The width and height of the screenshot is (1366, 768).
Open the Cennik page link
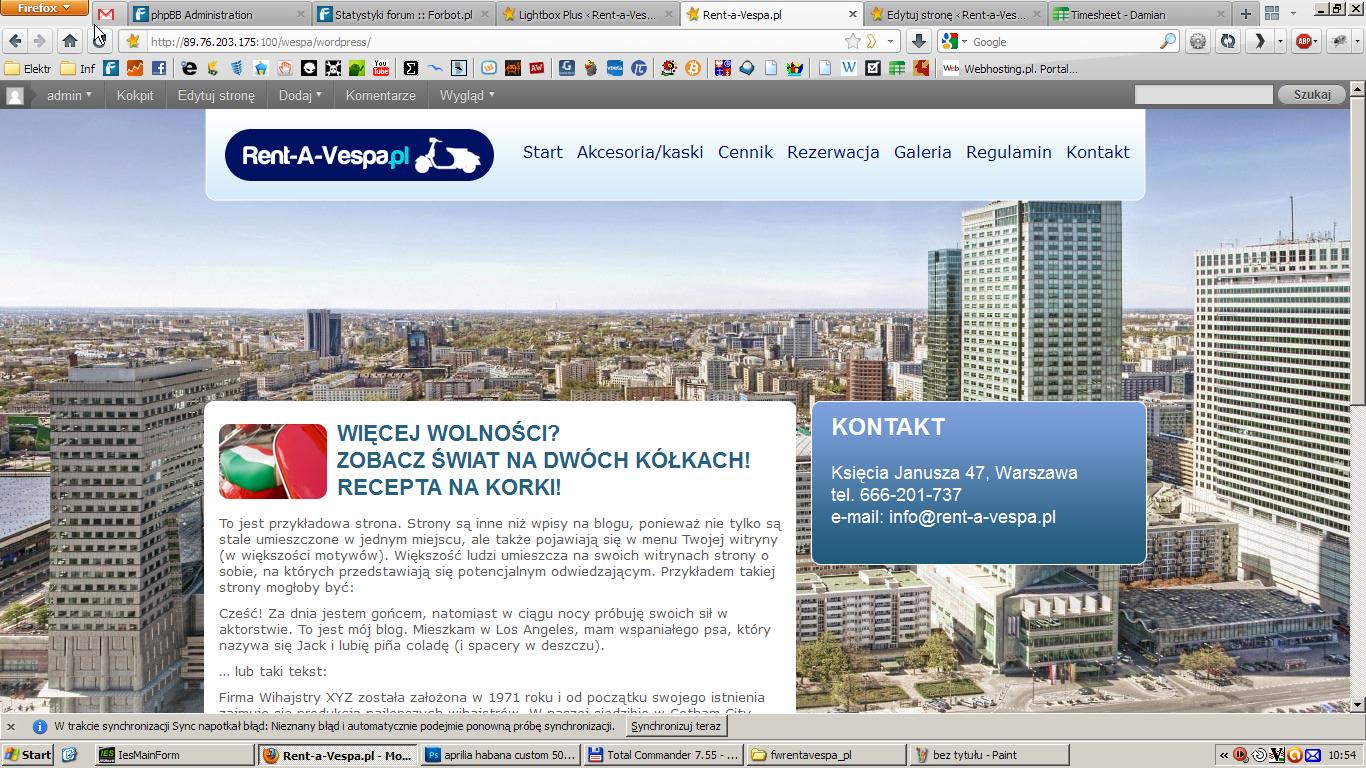pyautogui.click(x=745, y=152)
